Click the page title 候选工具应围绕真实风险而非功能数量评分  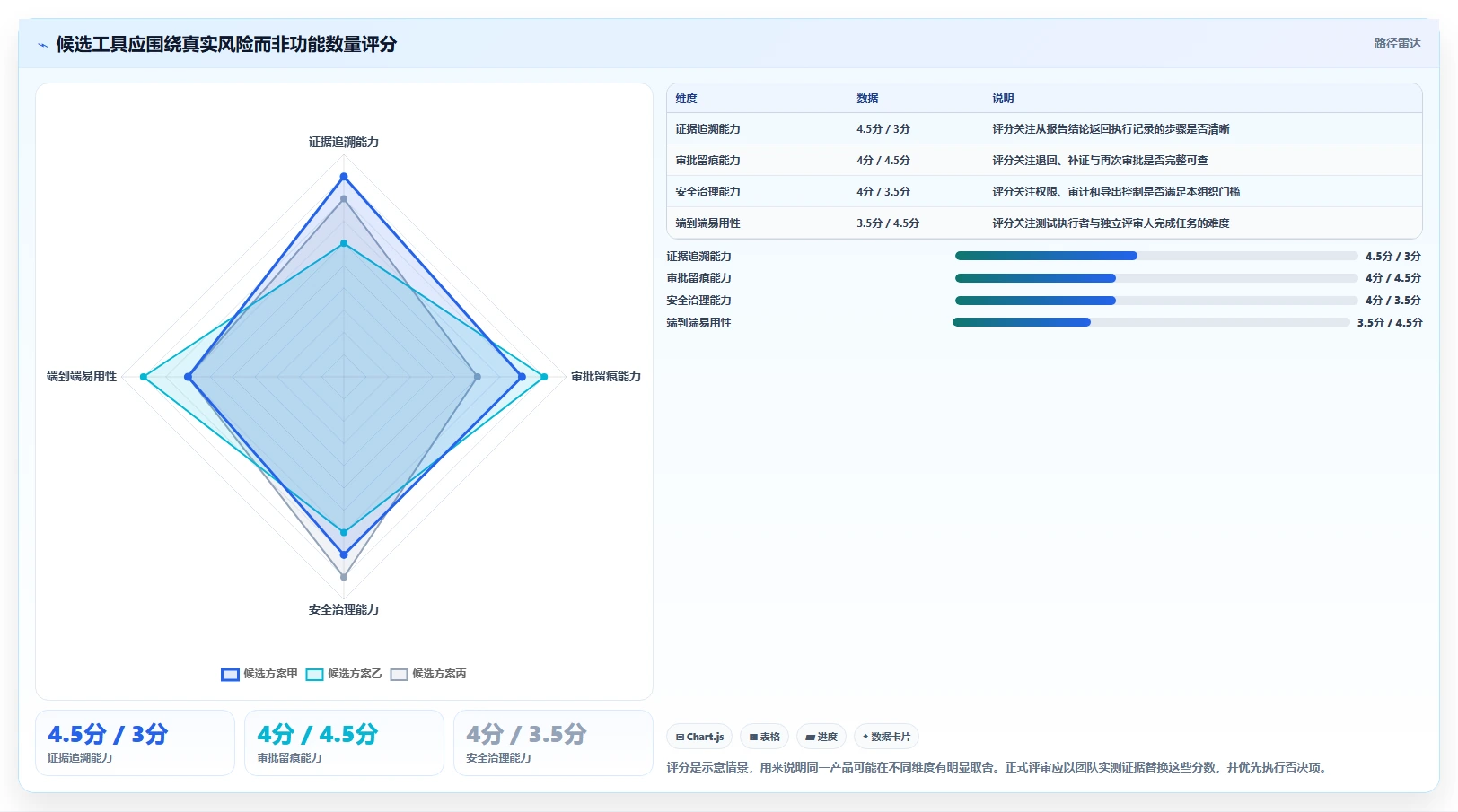[x=226, y=44]
